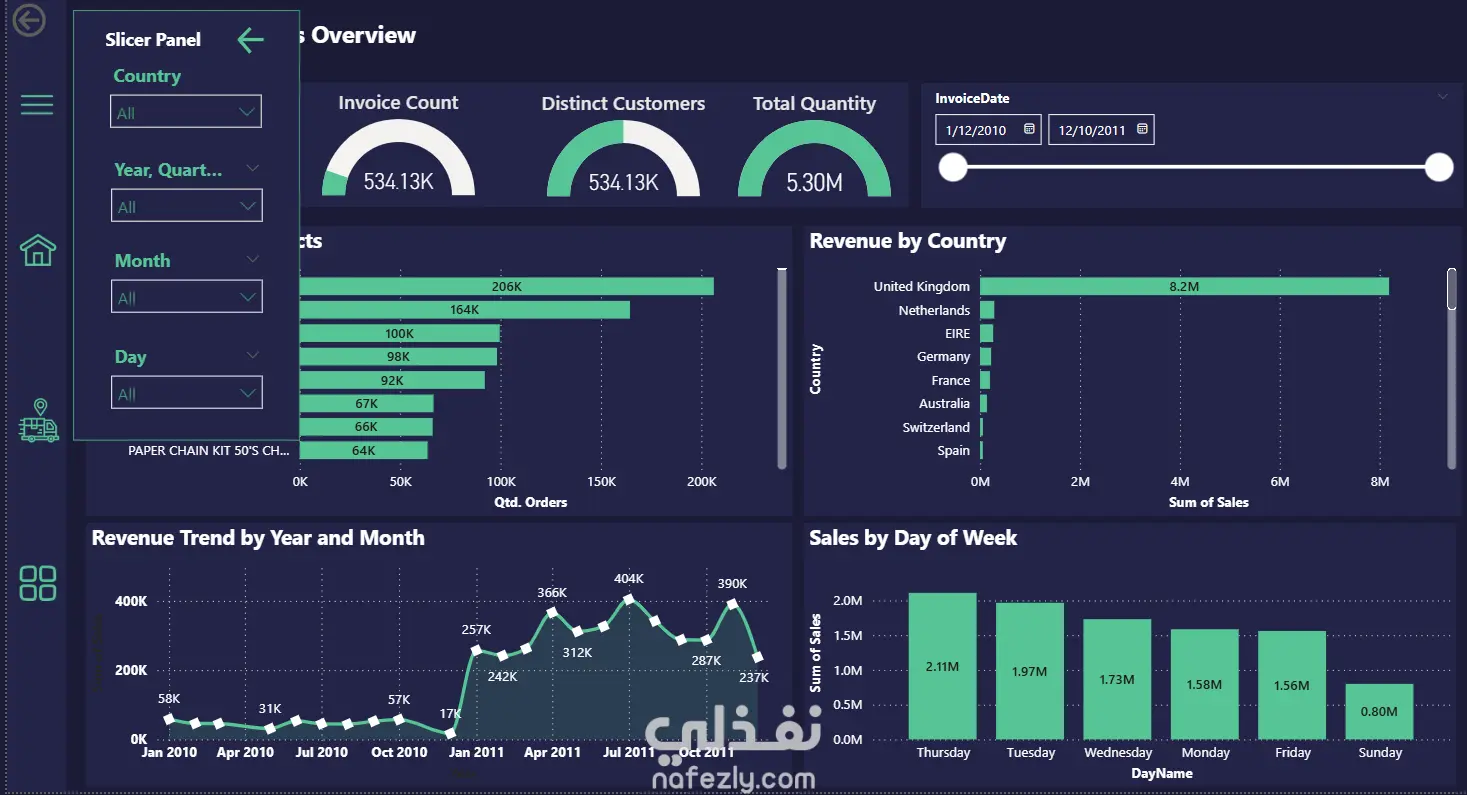Click the Australia country label

coord(944,403)
